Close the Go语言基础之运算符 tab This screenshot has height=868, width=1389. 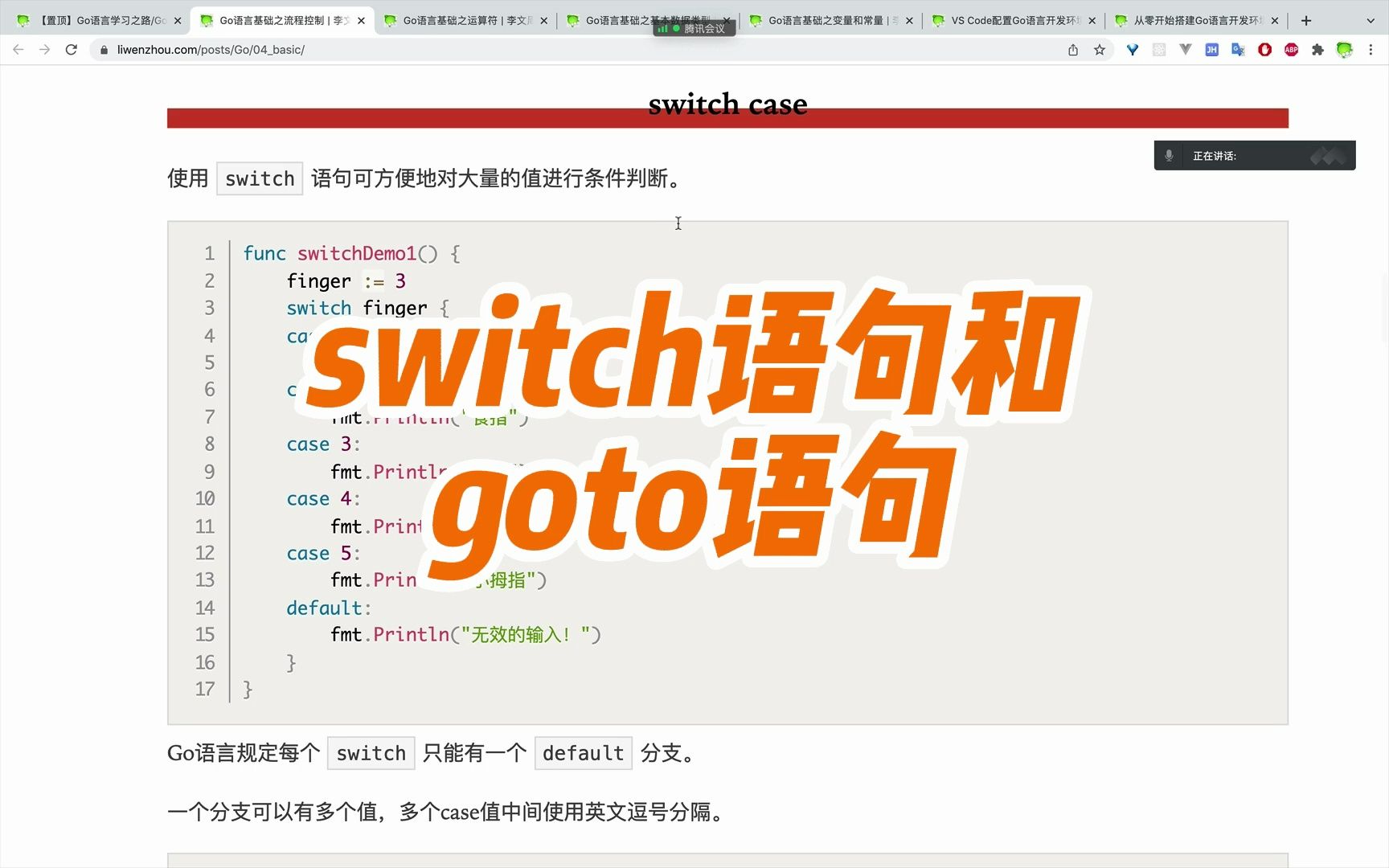(x=544, y=21)
